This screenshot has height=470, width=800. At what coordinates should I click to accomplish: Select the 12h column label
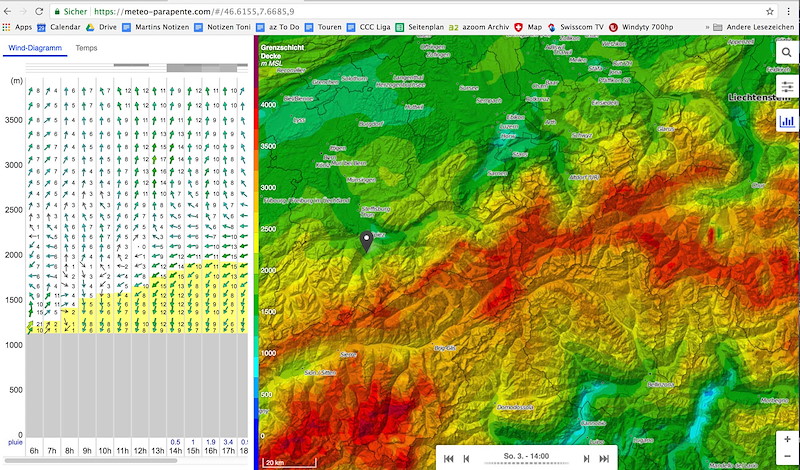click(x=140, y=451)
